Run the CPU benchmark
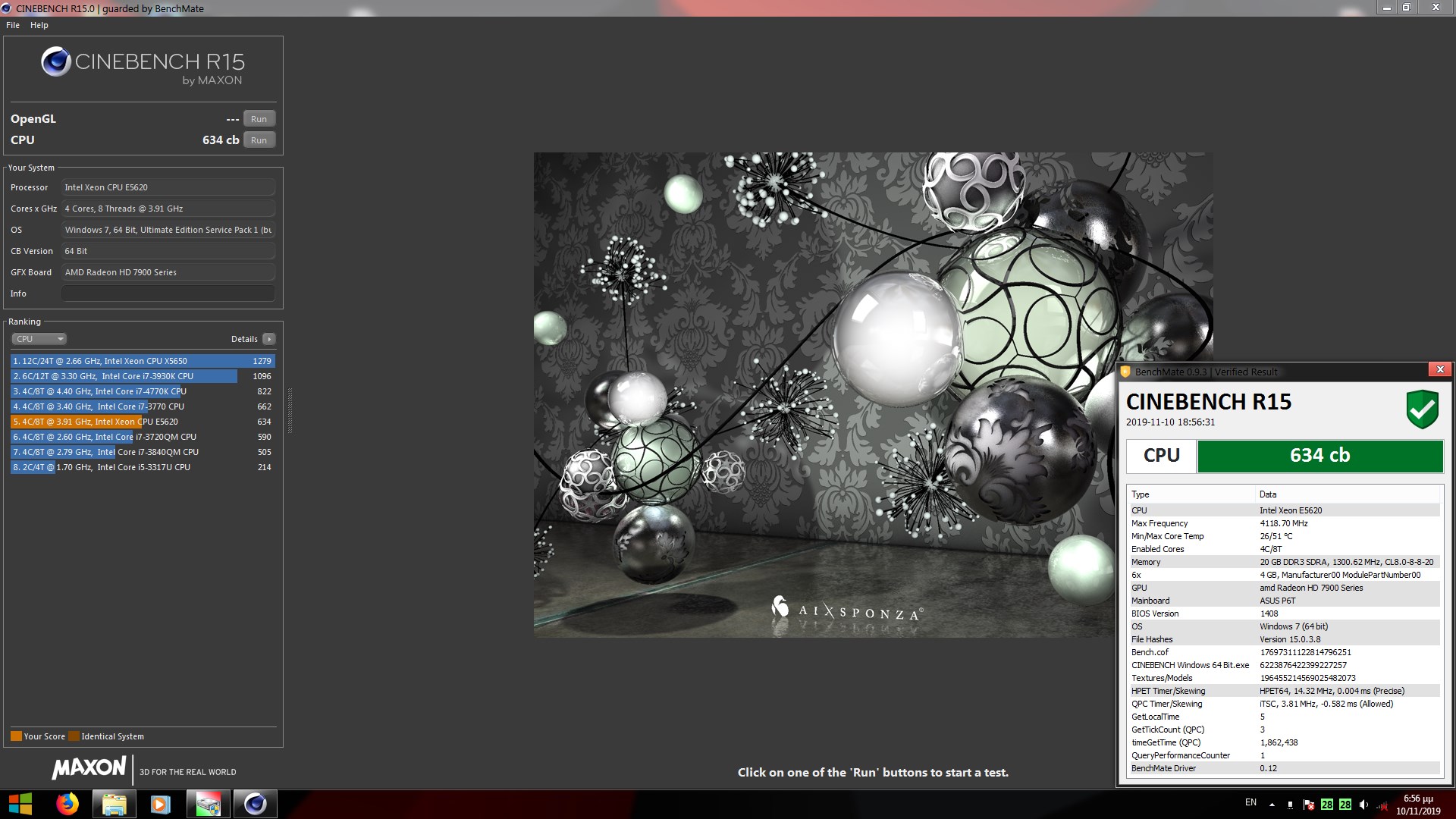Image resolution: width=1456 pixels, height=819 pixels. 259,140
